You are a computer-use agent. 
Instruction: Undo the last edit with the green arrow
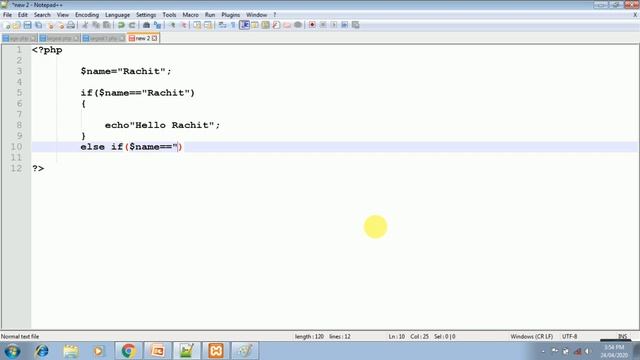(x=121, y=25)
